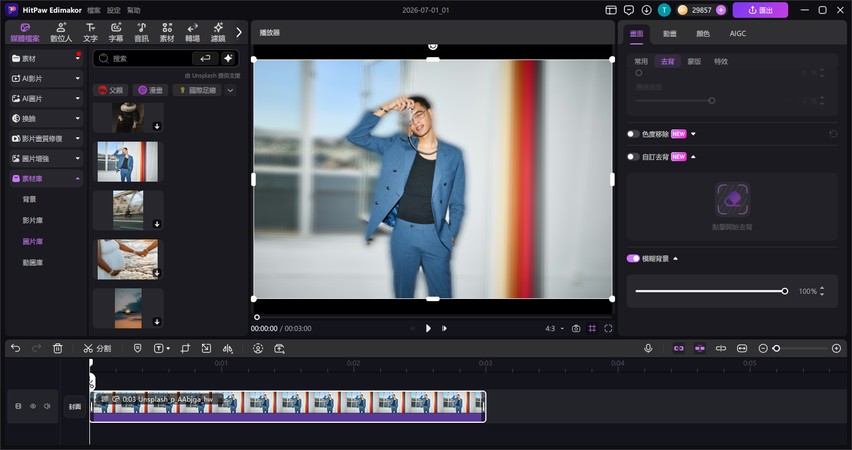This screenshot has height=450, width=852.
Task: Switch to the 顏色 tab
Action: click(x=703, y=34)
